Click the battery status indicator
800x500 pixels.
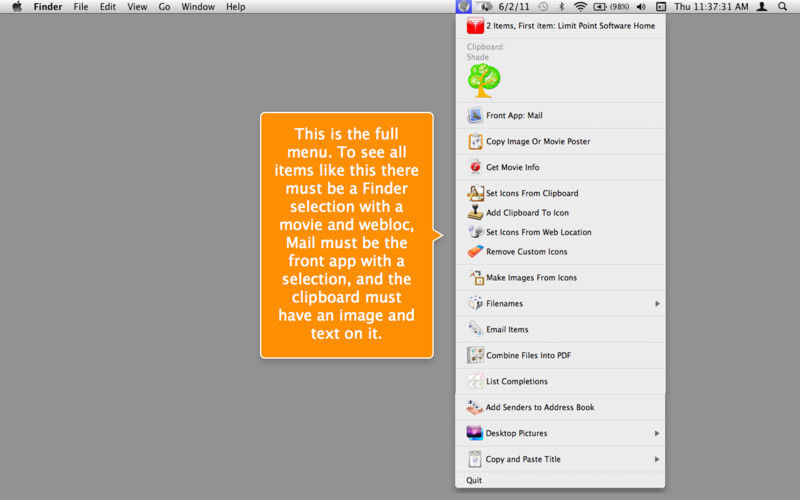[611, 7]
